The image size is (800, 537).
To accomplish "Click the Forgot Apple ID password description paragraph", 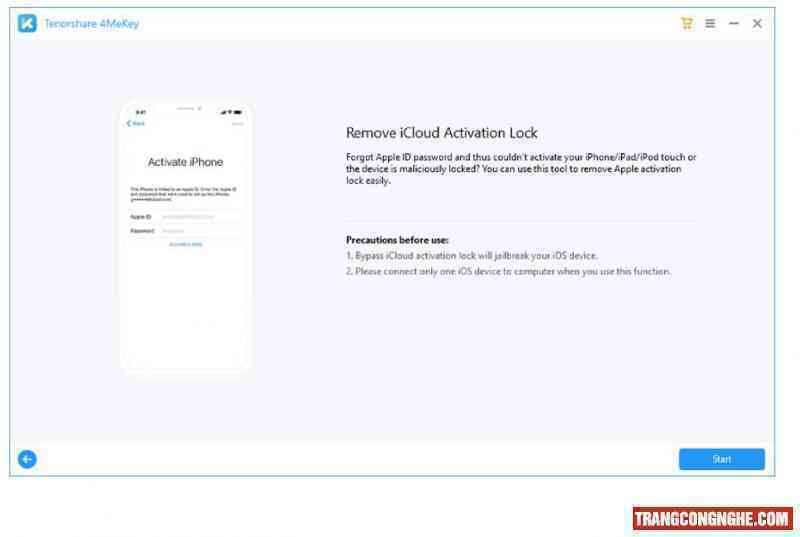I will pyautogui.click(x=521, y=169).
